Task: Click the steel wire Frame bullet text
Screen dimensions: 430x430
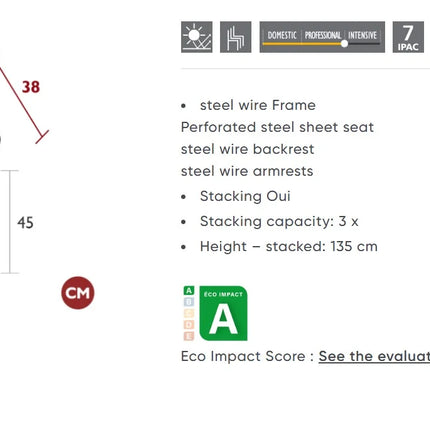Action: (x=258, y=105)
